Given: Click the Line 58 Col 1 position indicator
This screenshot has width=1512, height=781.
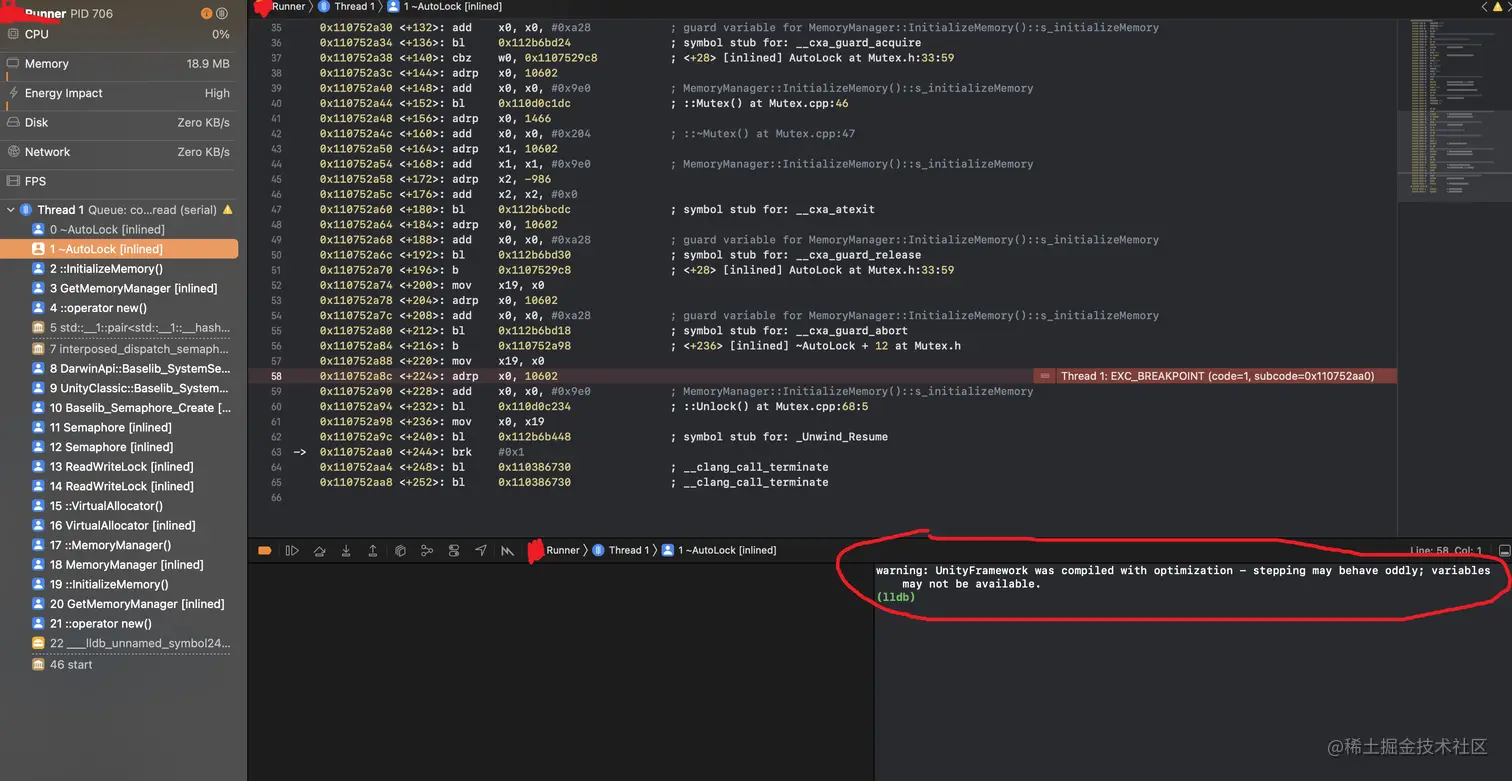Looking at the screenshot, I should click(1446, 551).
